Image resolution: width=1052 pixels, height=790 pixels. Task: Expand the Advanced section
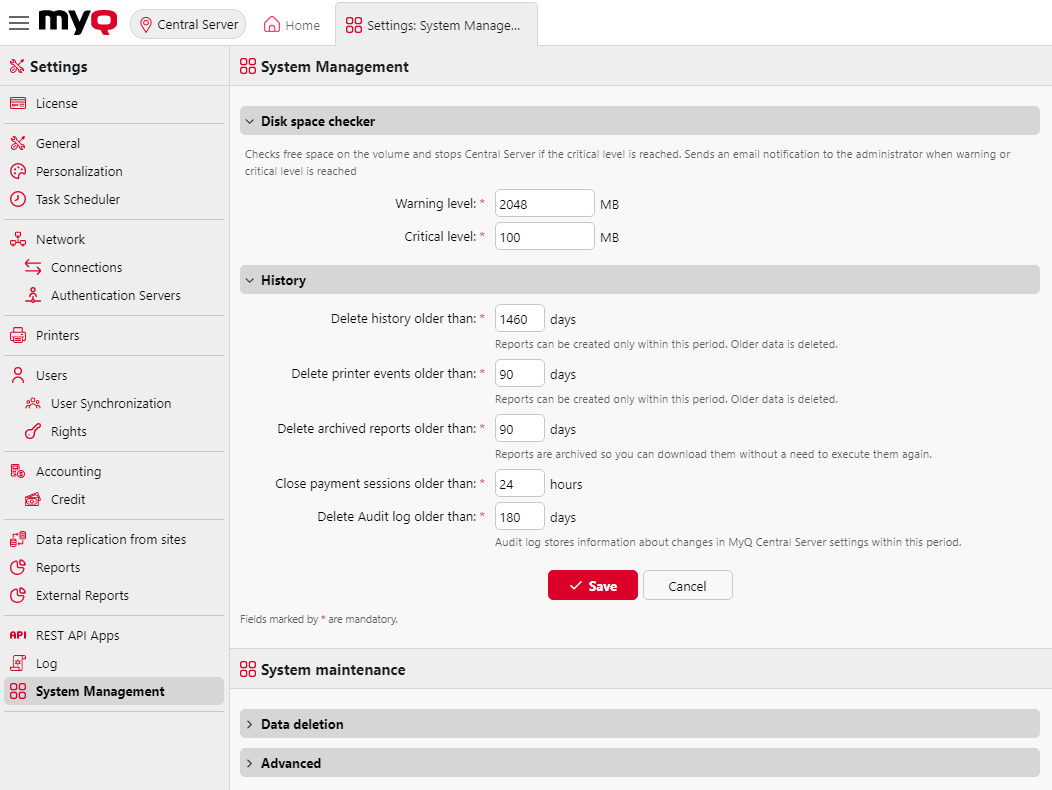coord(249,762)
